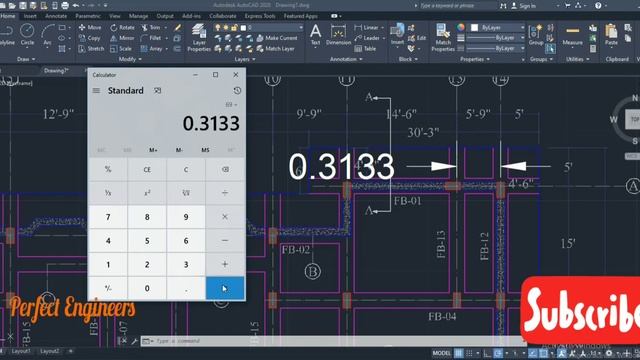
Task: Expand the Modify panel
Action: coord(130,59)
